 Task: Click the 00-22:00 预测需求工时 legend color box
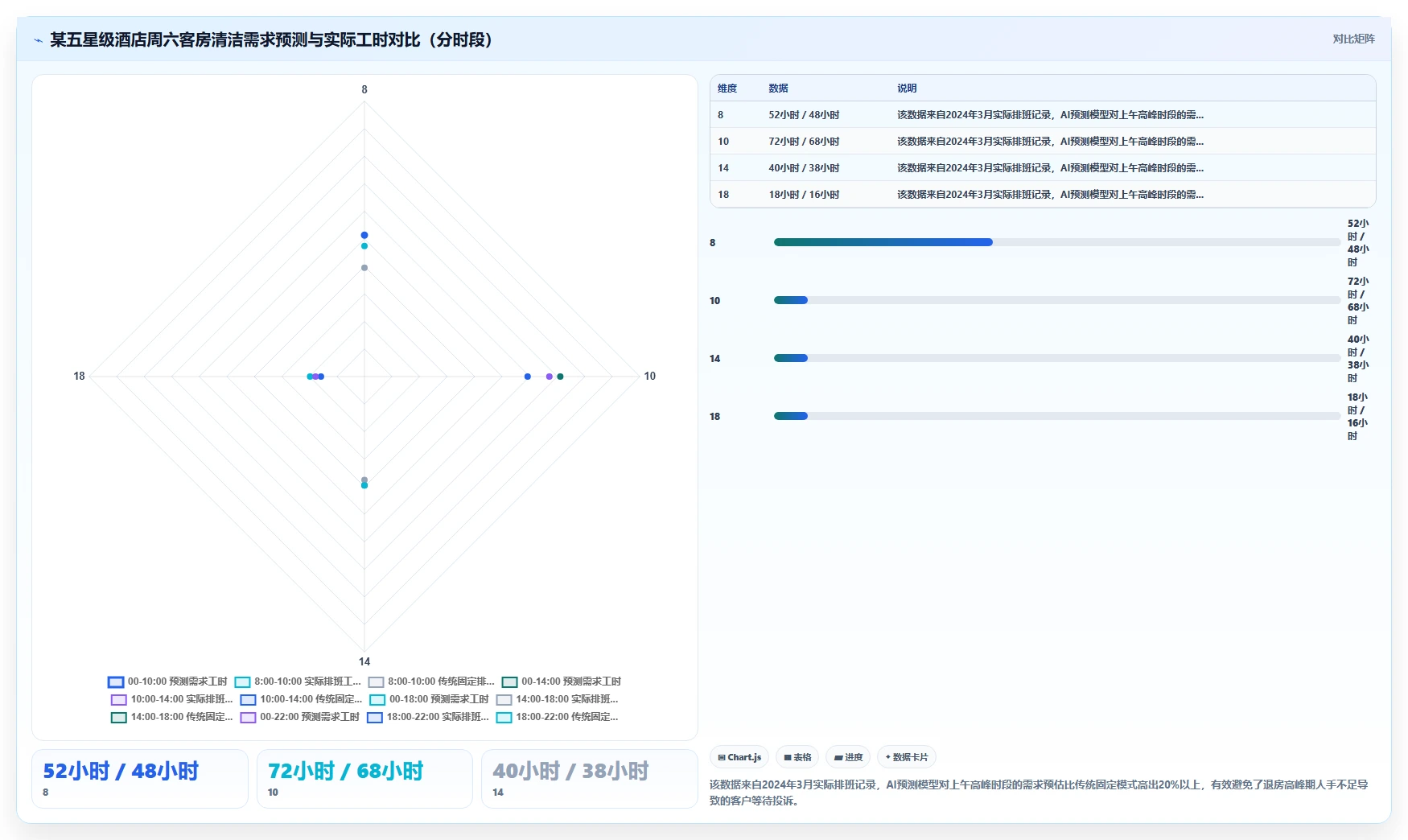pos(248,717)
